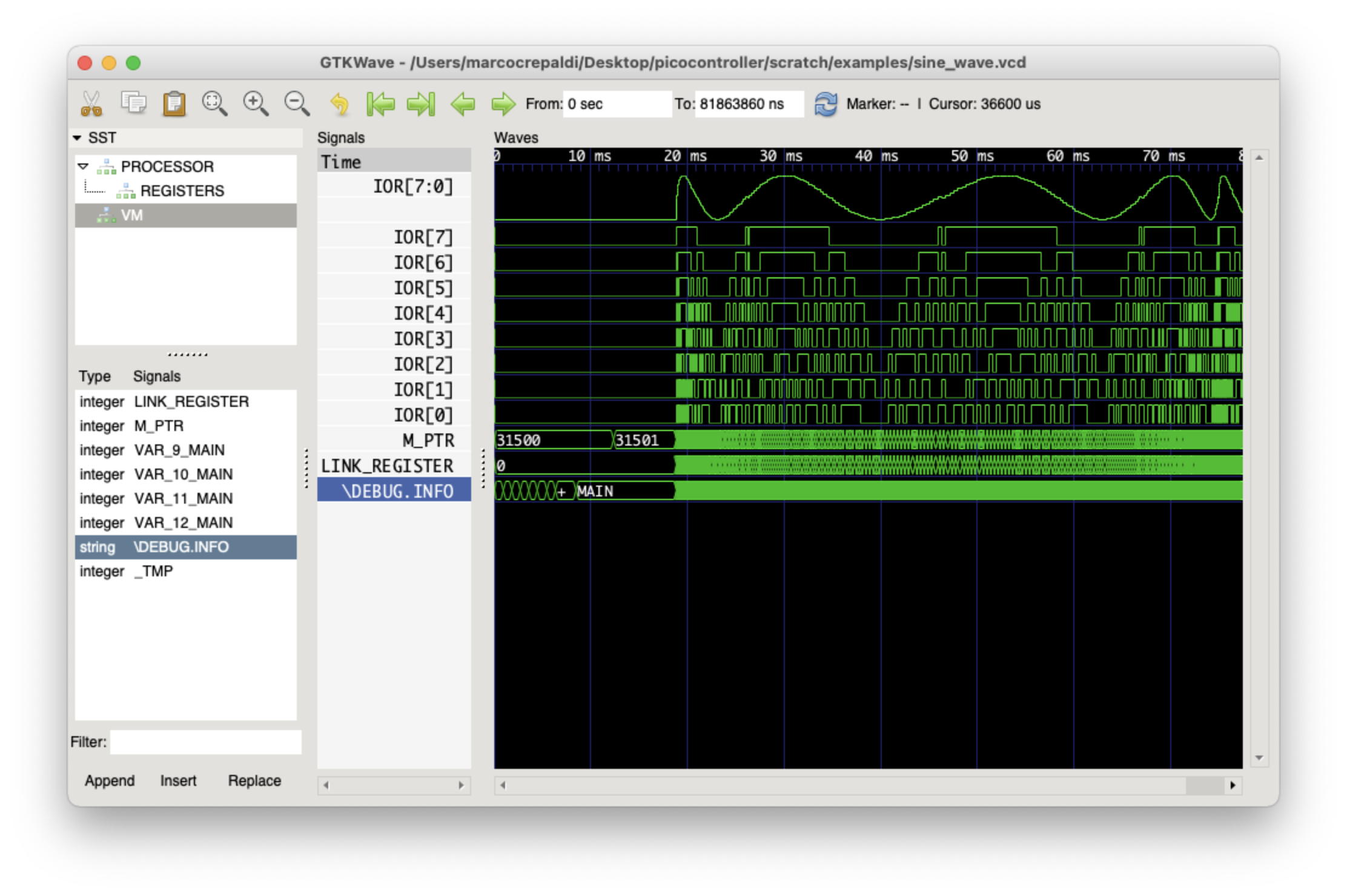Collapse the PROCESSOR tree node
This screenshot has width=1347, height=896.
tap(84, 166)
